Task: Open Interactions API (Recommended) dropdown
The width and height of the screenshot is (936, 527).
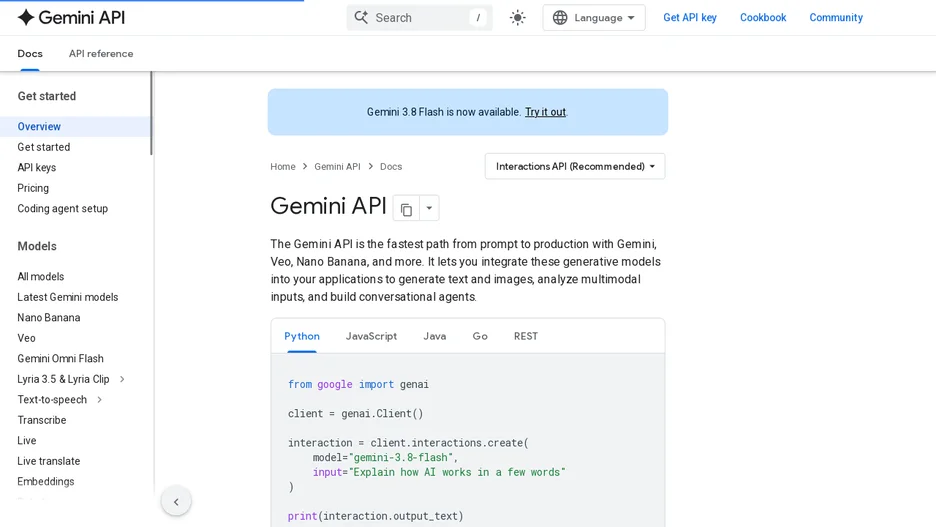Action: (x=575, y=167)
